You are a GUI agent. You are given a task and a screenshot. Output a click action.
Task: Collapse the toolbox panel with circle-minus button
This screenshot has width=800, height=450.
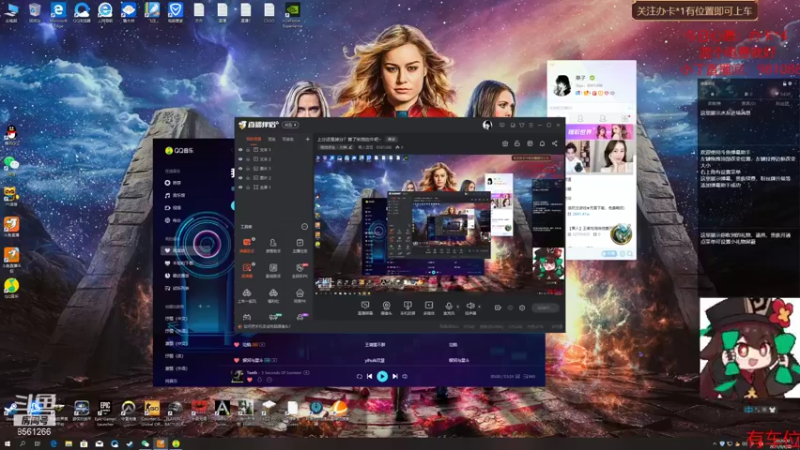[x=305, y=227]
